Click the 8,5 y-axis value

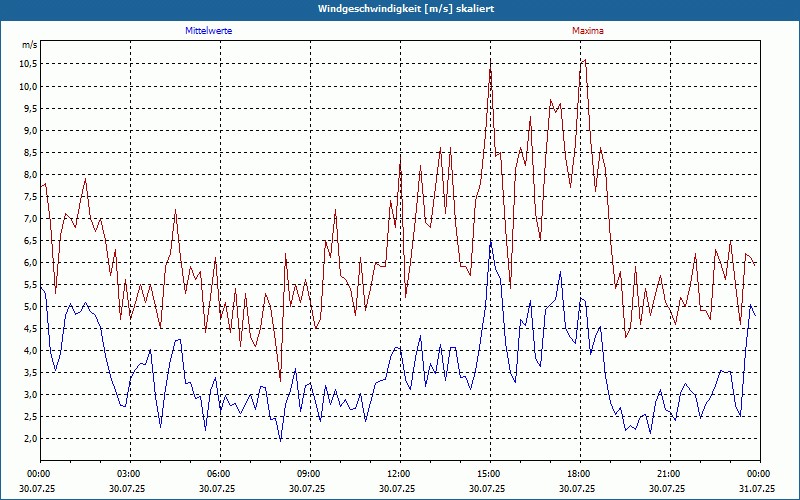[x=30, y=152]
